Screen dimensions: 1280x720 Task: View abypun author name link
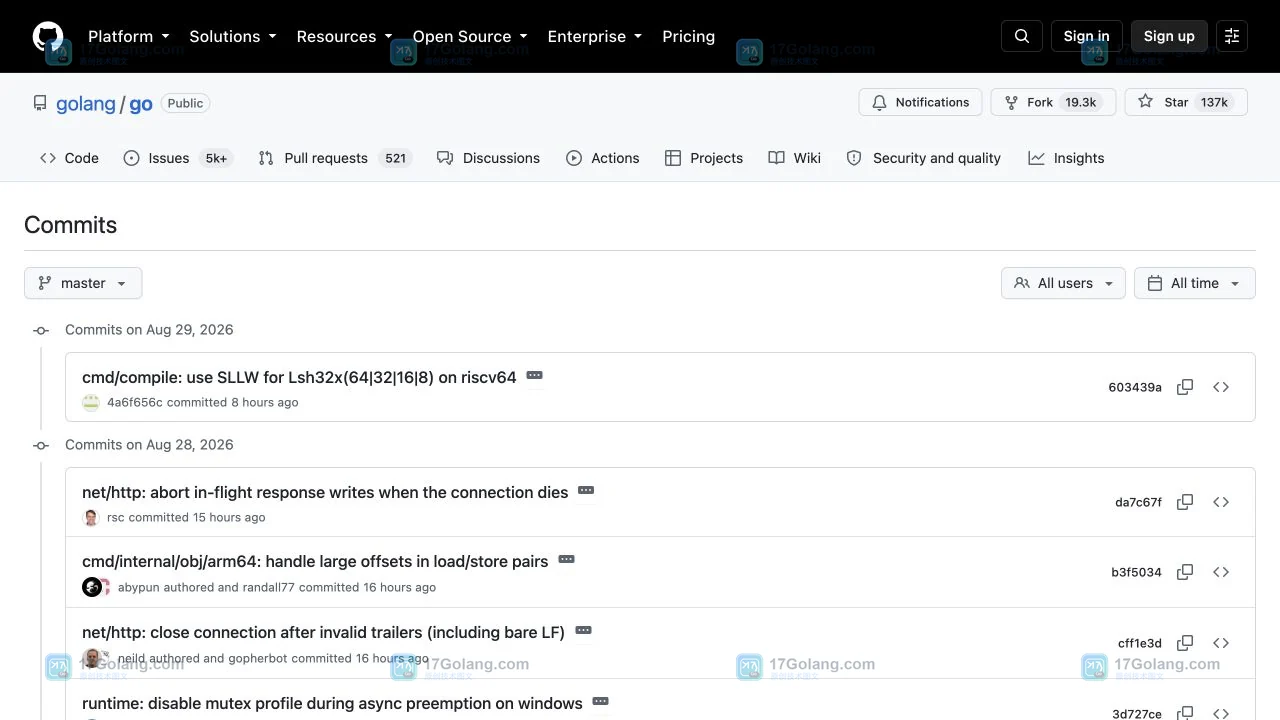click(x=139, y=587)
